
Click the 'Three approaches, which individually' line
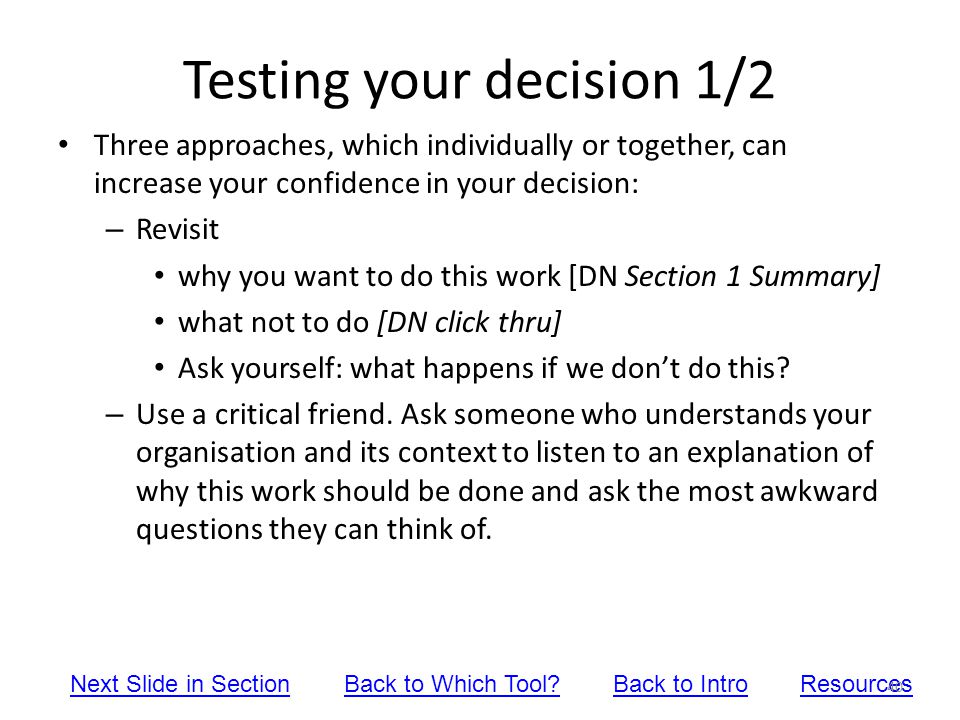[x=440, y=146]
